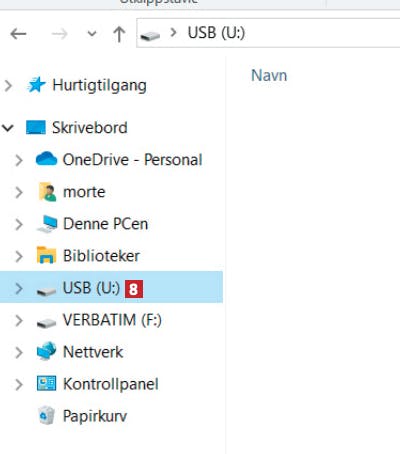Viewport: 400px width, 454px height.
Task: Expand the USB (U:) drive node
Action: (19, 288)
